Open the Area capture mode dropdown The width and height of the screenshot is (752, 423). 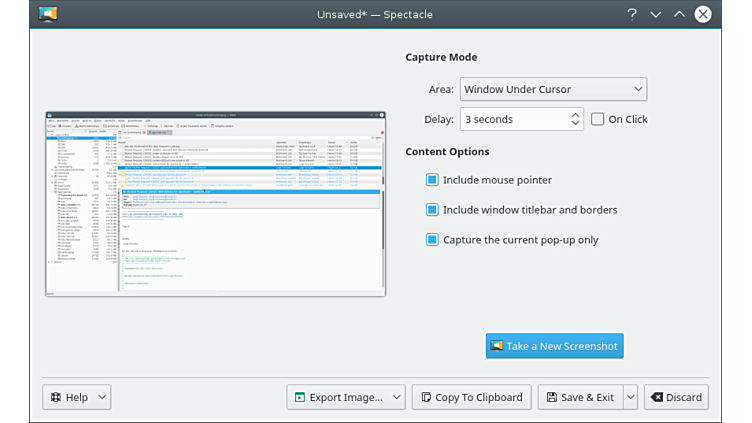pyautogui.click(x=553, y=89)
